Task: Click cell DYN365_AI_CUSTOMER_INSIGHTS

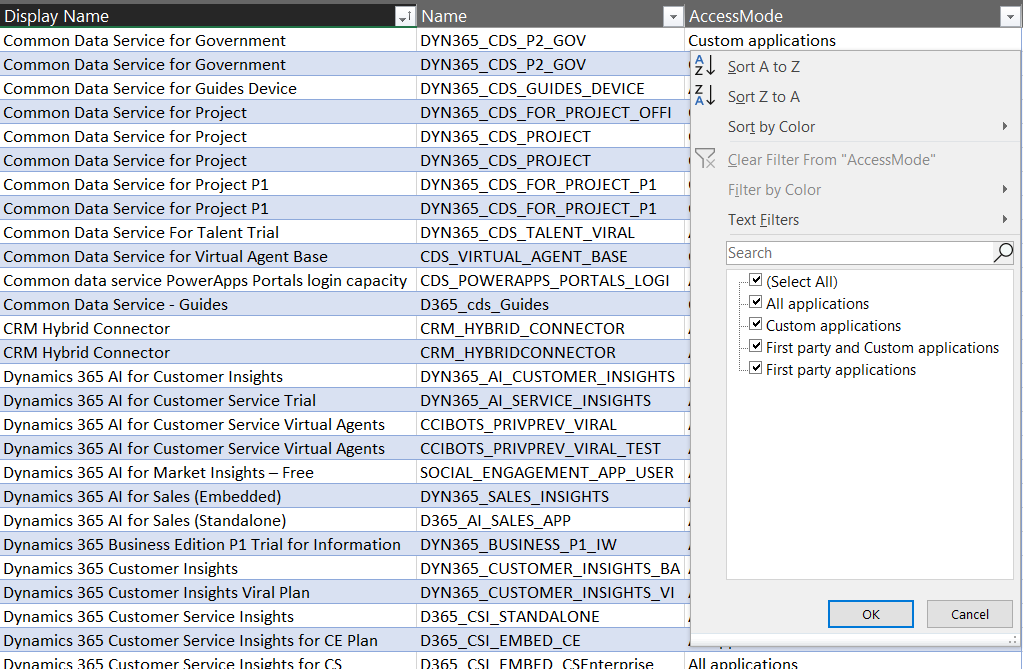Action: click(x=551, y=377)
